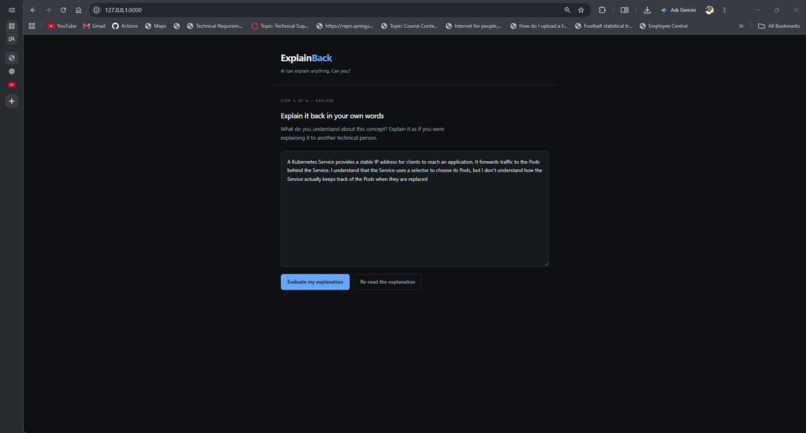Click the 127.0.0.1:8000 address bar
Screen dimensions: 806x433
[x=329, y=10]
